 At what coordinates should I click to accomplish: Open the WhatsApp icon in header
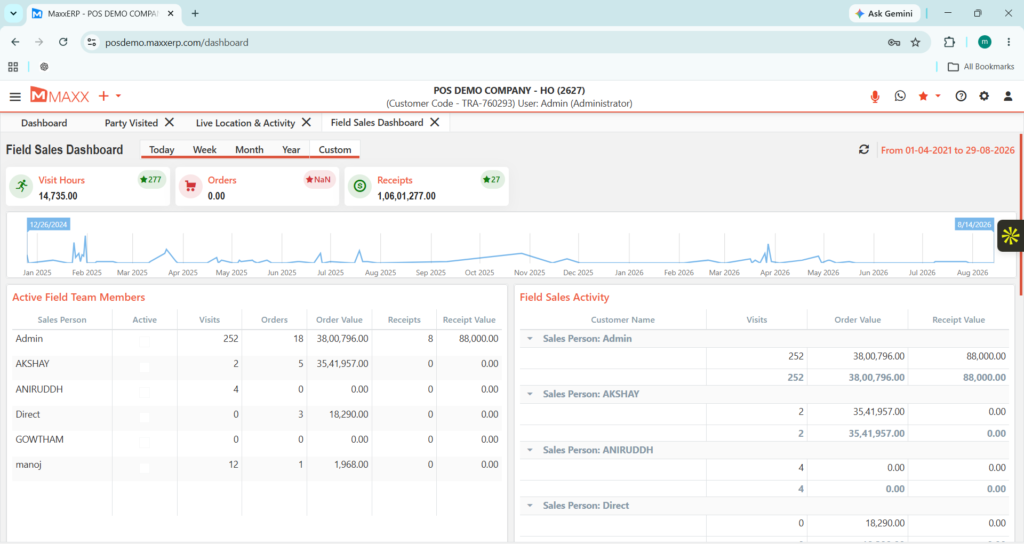click(900, 96)
